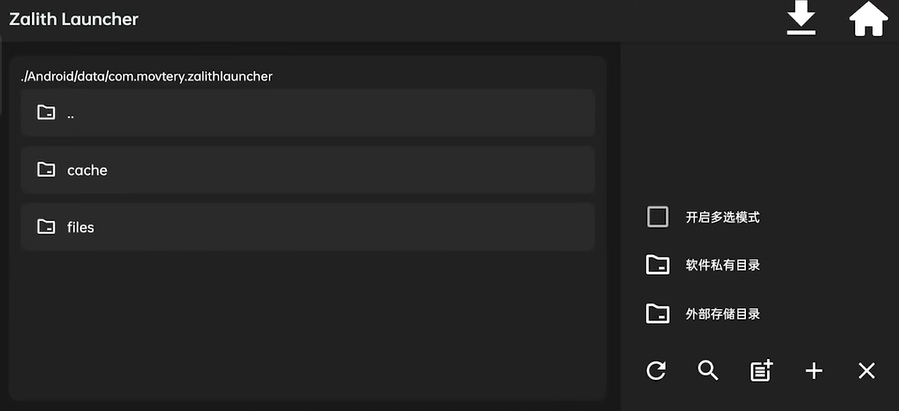
Task: Refresh the file list
Action: click(656, 371)
